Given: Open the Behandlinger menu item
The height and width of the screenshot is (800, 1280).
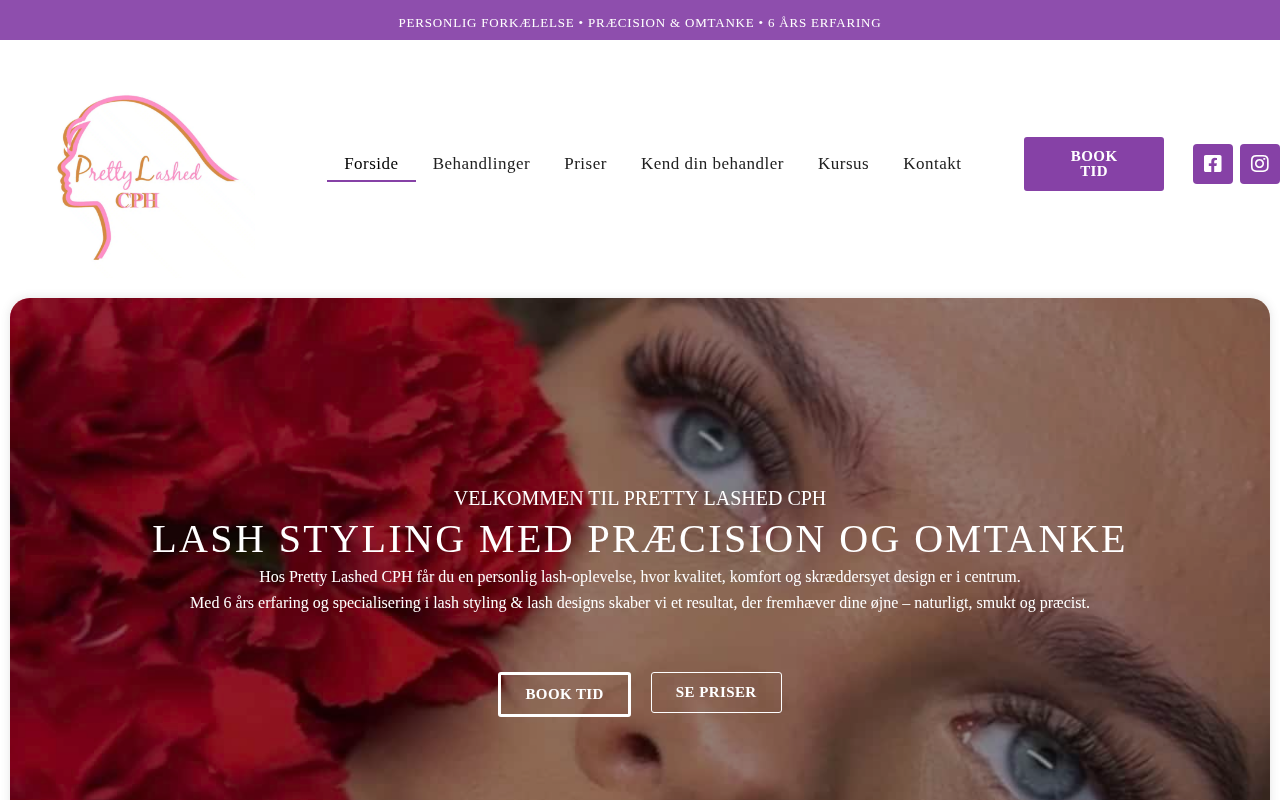Looking at the screenshot, I should pos(481,164).
